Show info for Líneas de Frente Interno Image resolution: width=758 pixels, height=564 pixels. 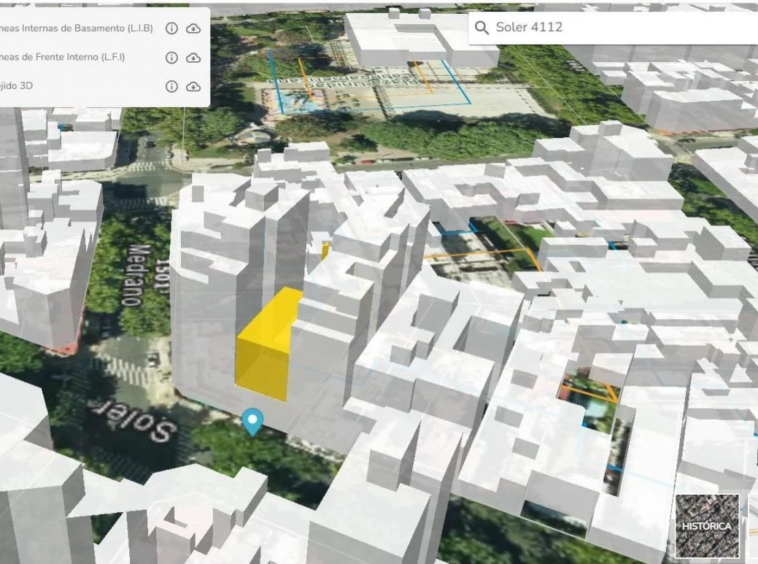171,58
